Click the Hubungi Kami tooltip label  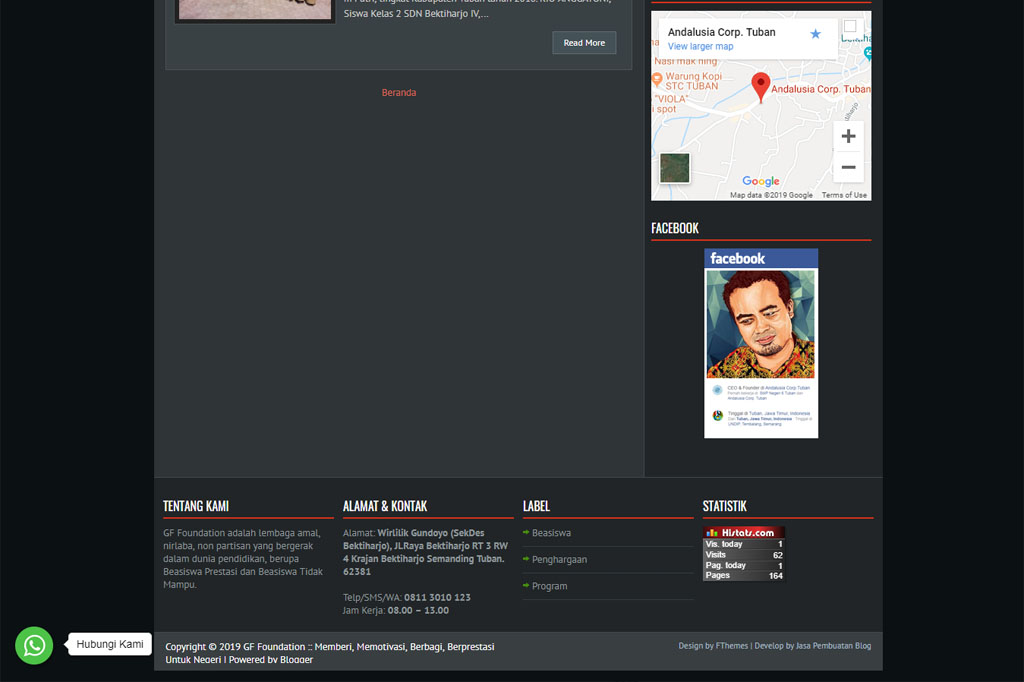pyautogui.click(x=110, y=644)
